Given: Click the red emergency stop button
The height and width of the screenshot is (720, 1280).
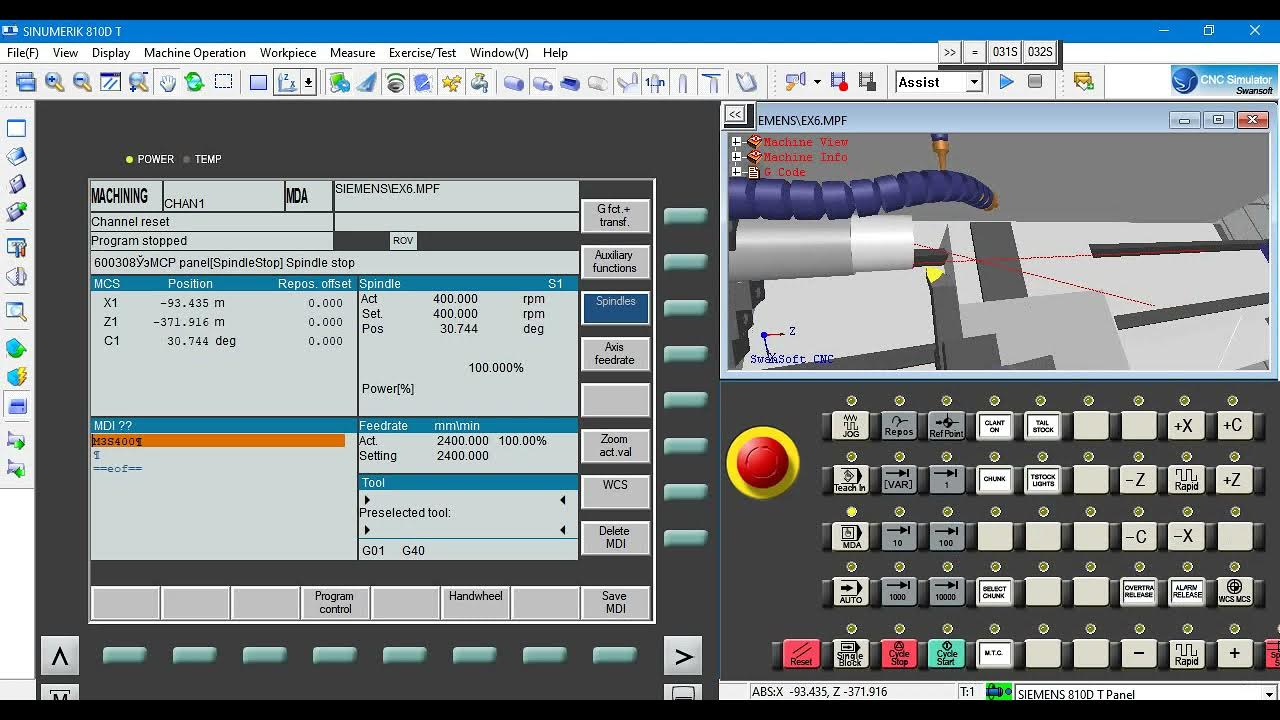Looking at the screenshot, I should point(762,462).
